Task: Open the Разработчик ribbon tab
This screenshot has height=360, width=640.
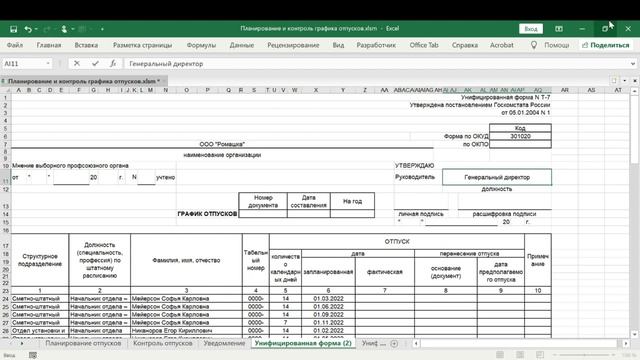Action: 376,45
